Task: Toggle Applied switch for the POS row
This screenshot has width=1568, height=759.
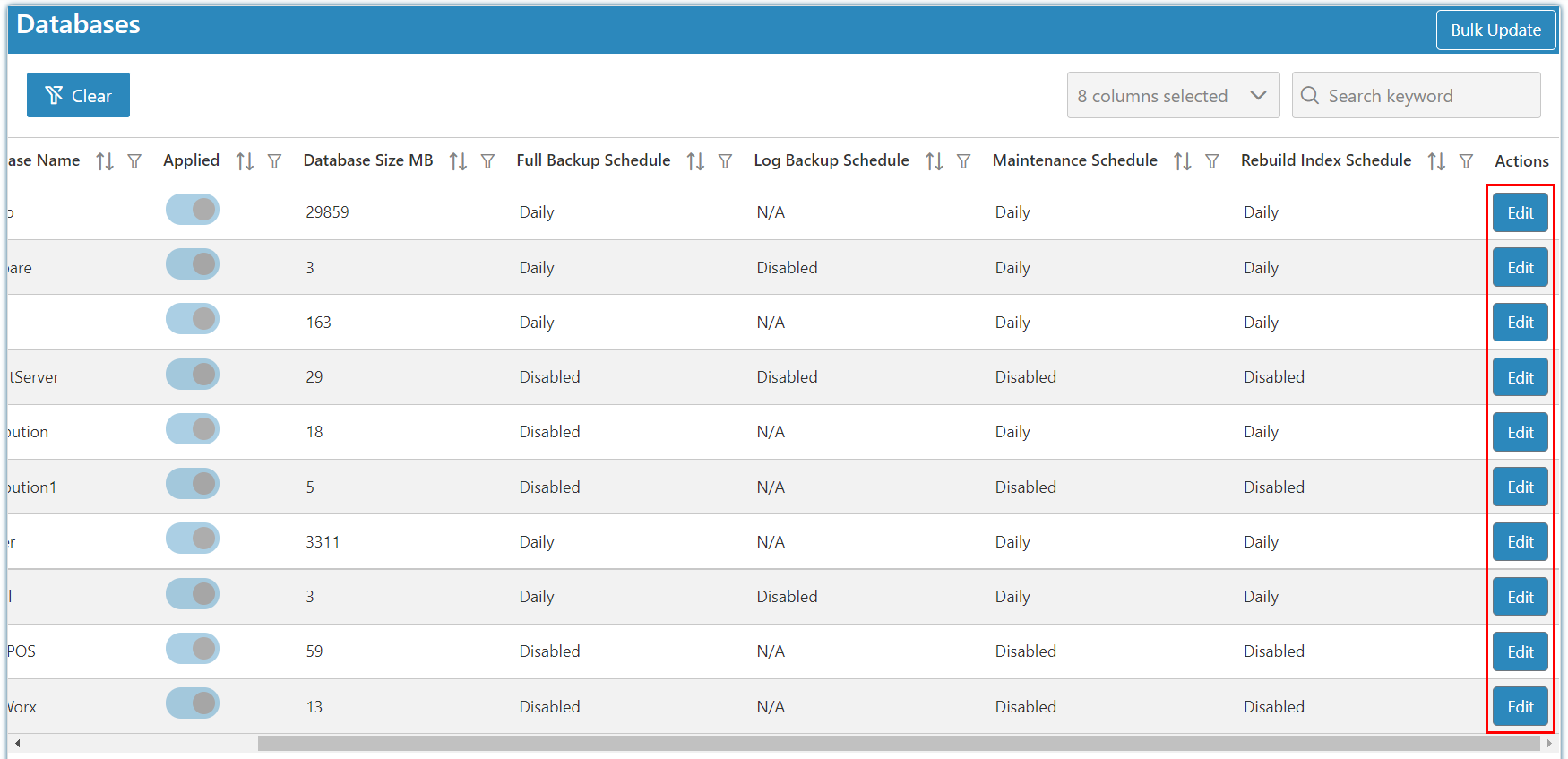Action: (193, 649)
